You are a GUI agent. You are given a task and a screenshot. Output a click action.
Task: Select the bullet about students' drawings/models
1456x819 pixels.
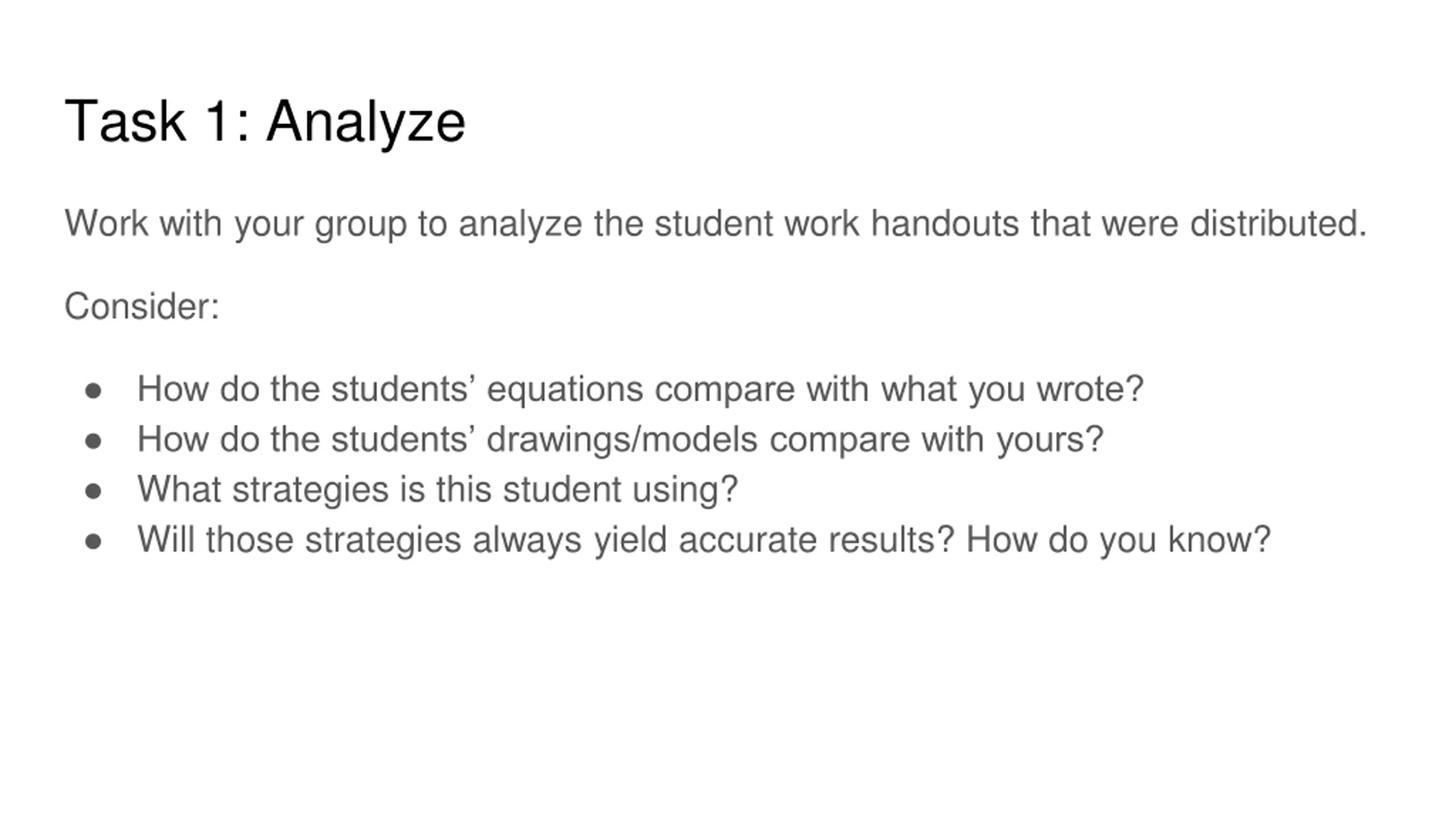tap(620, 440)
